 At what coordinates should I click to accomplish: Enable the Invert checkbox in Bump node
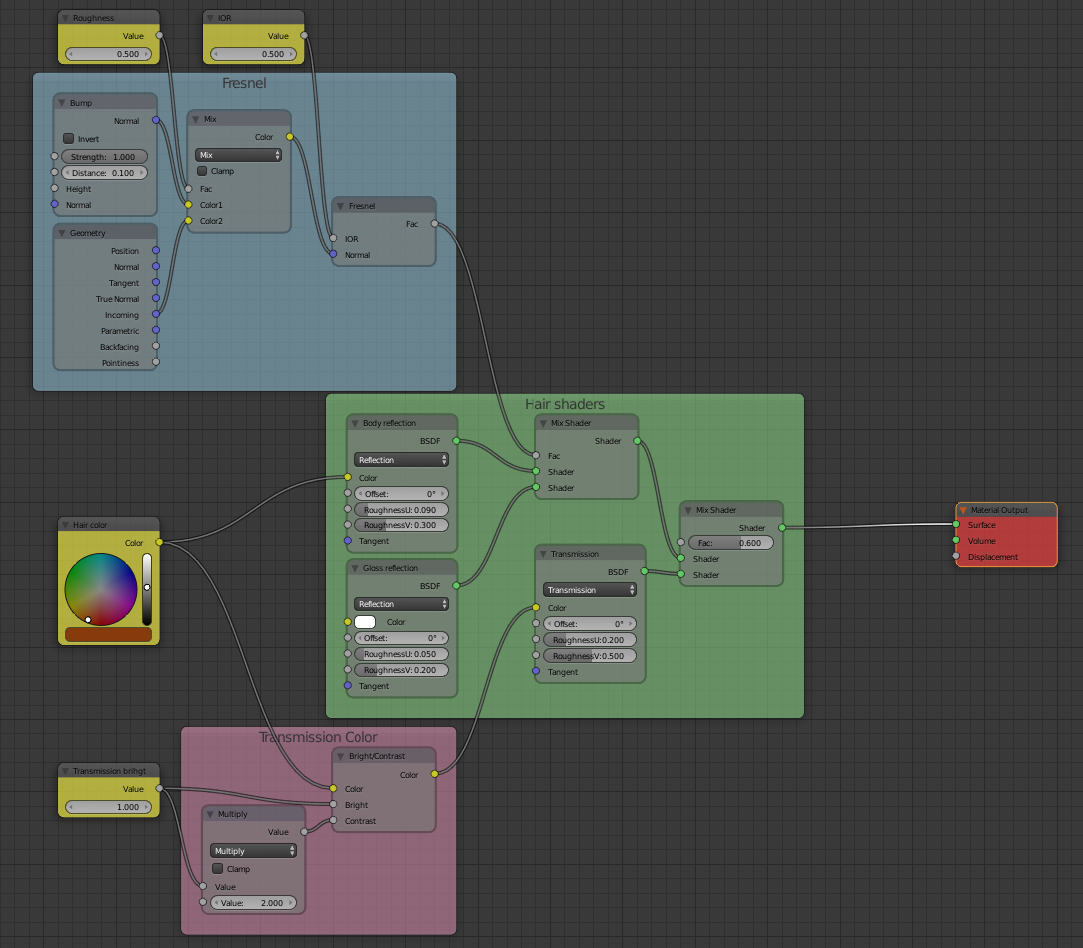68,139
